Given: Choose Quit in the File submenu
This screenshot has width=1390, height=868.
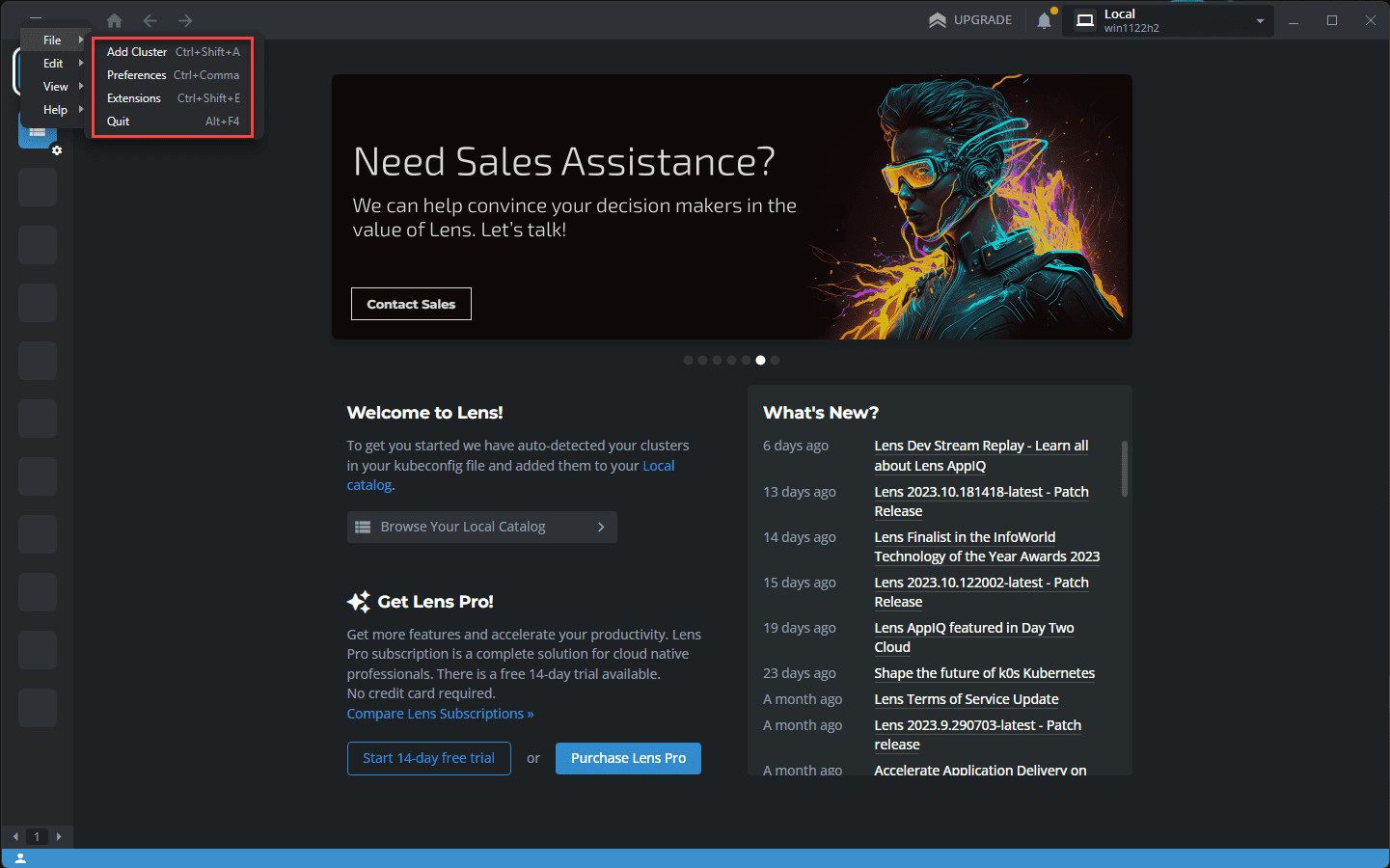Looking at the screenshot, I should [x=174, y=122].
